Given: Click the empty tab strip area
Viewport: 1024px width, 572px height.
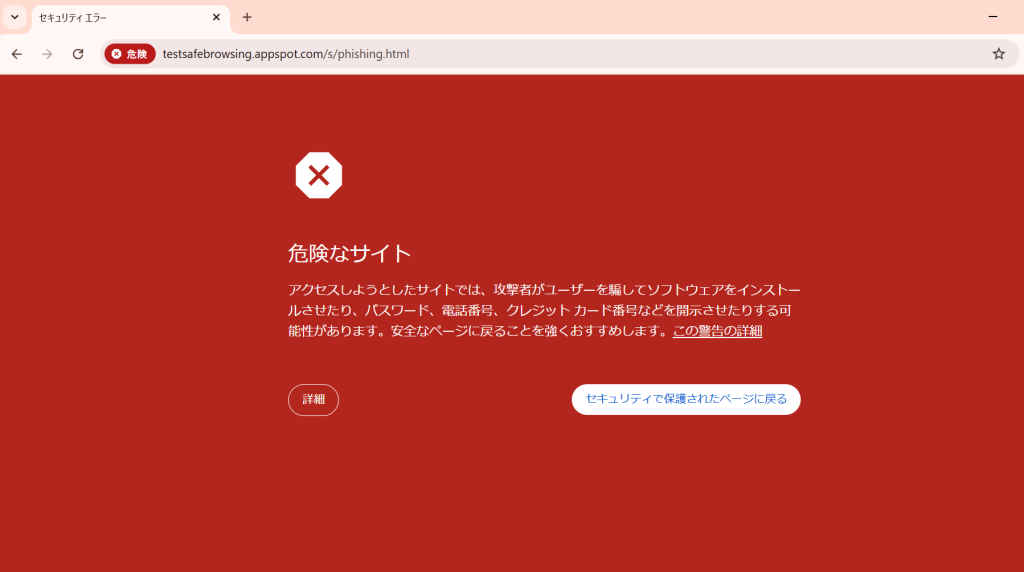Looking at the screenshot, I should pos(600,17).
